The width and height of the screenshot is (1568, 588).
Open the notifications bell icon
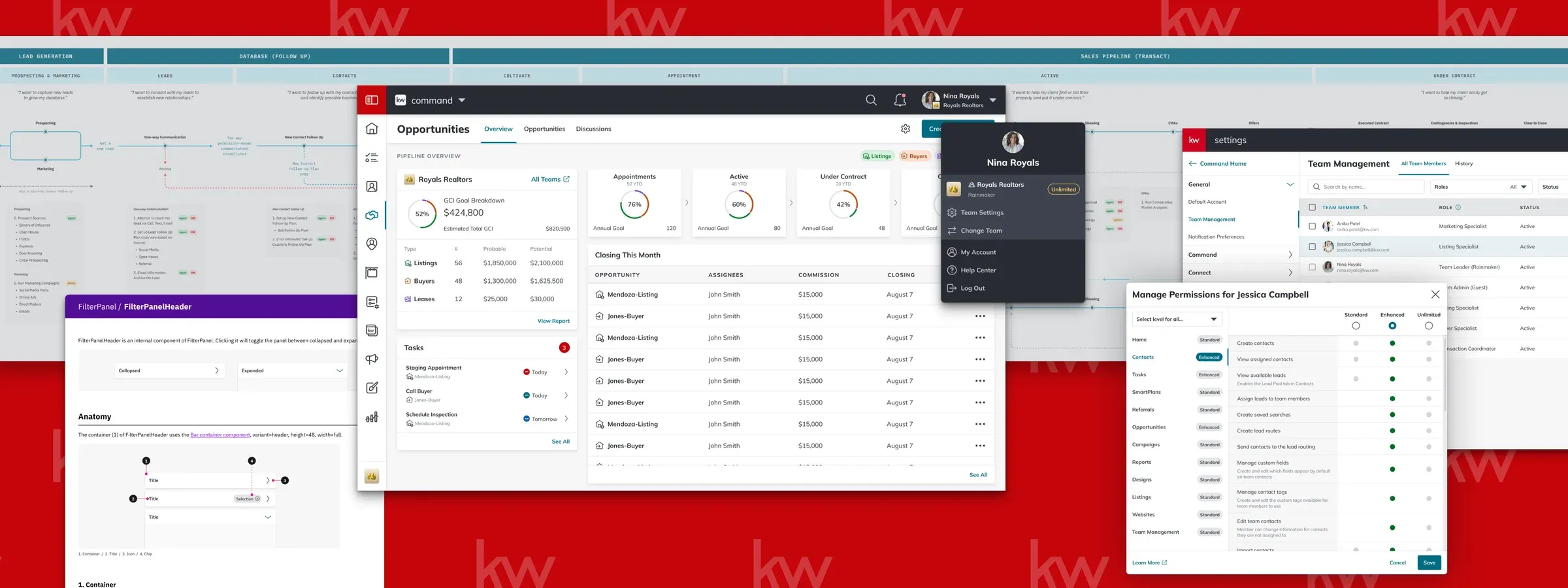[x=900, y=100]
